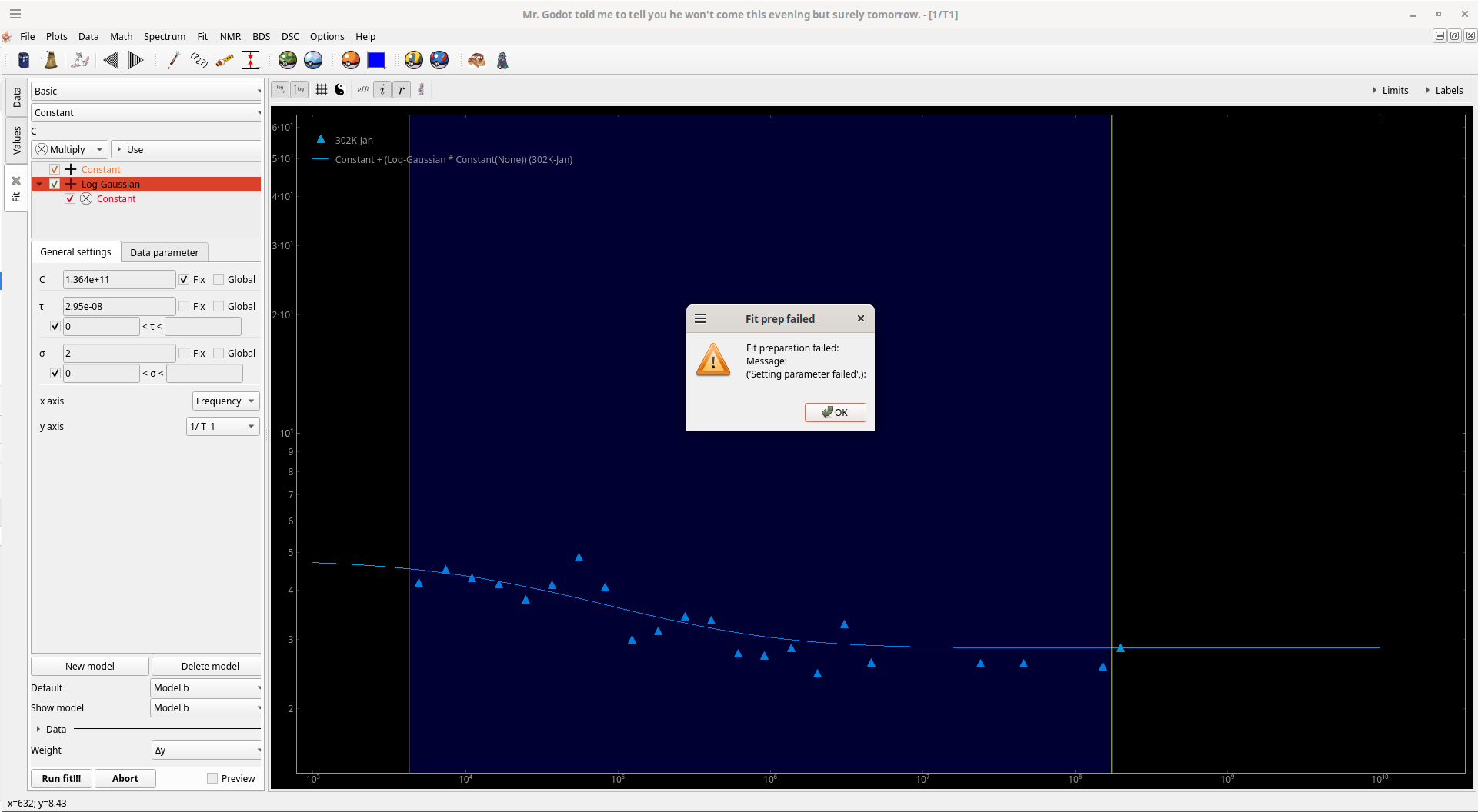Open the x axis Frequency dropdown
The height and width of the screenshot is (812, 1478).
pos(225,401)
